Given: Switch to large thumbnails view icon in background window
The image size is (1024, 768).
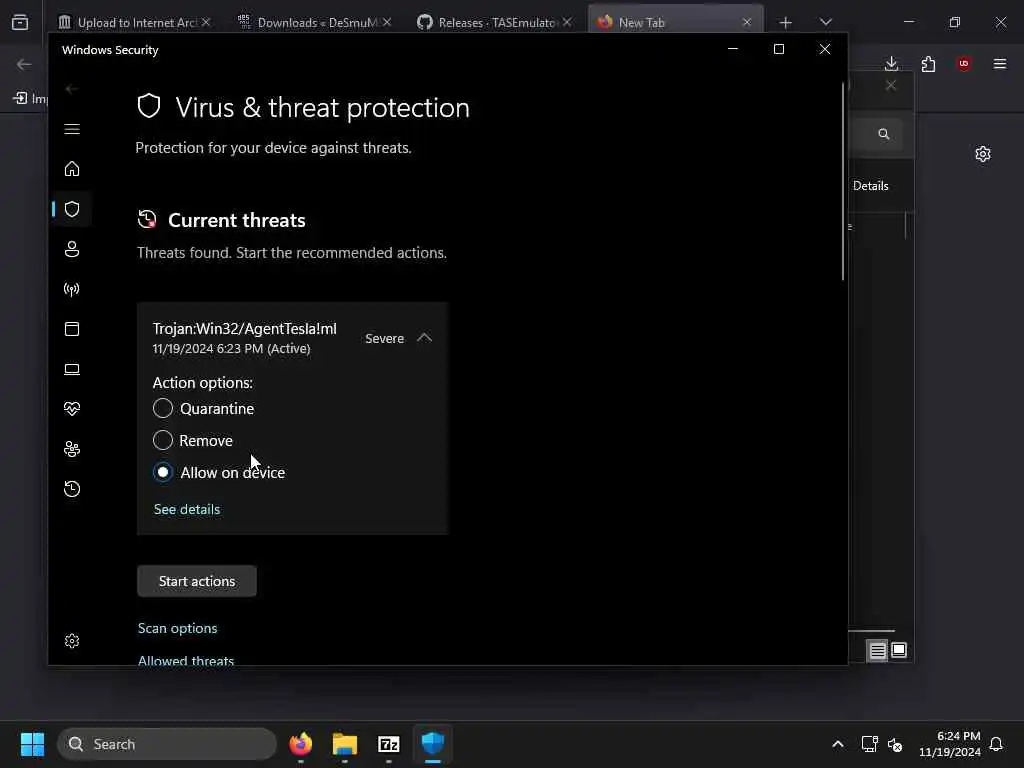Looking at the screenshot, I should click(x=899, y=650).
